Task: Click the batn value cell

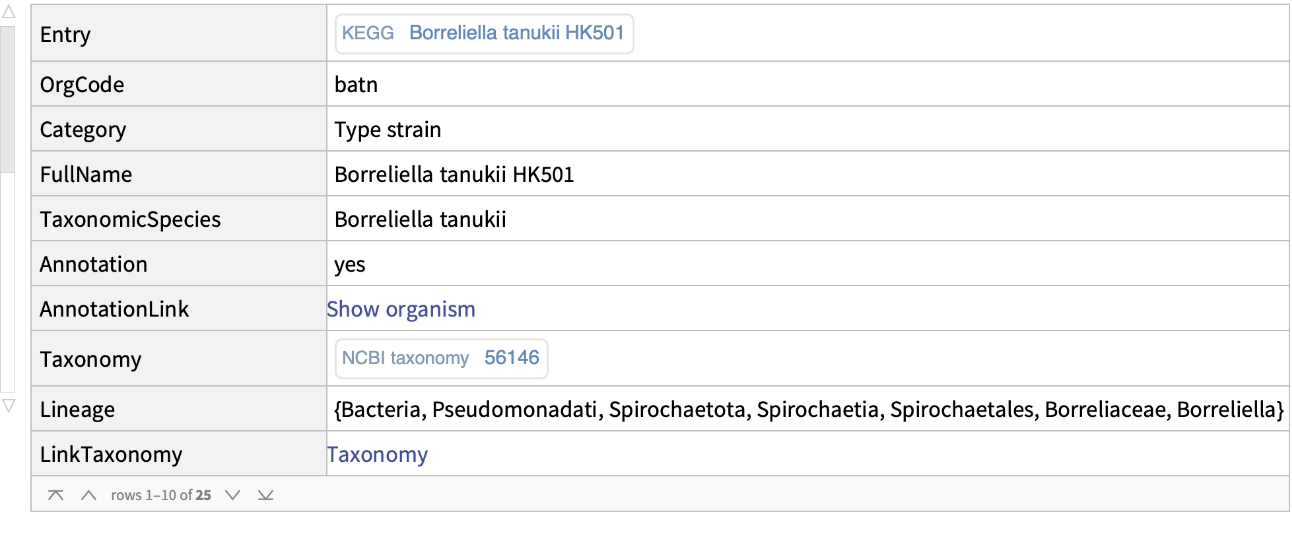Action: tap(356, 84)
